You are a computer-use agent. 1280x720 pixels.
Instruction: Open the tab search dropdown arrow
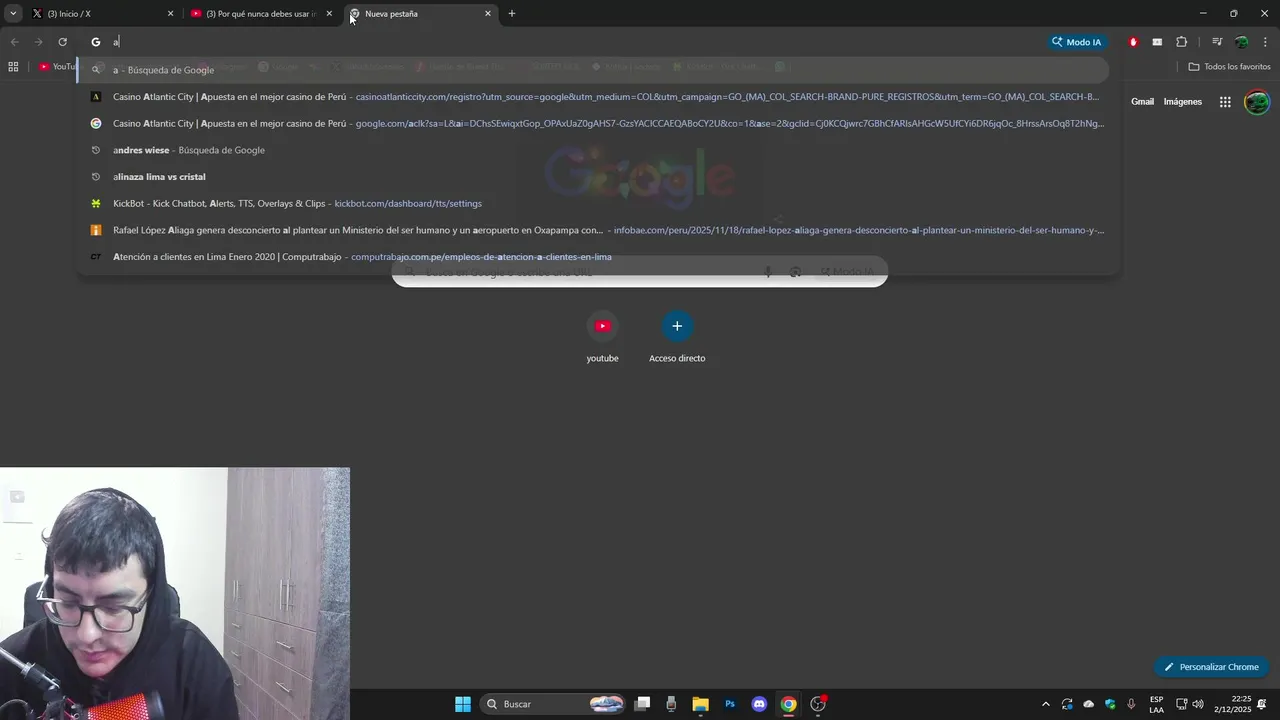click(x=13, y=14)
